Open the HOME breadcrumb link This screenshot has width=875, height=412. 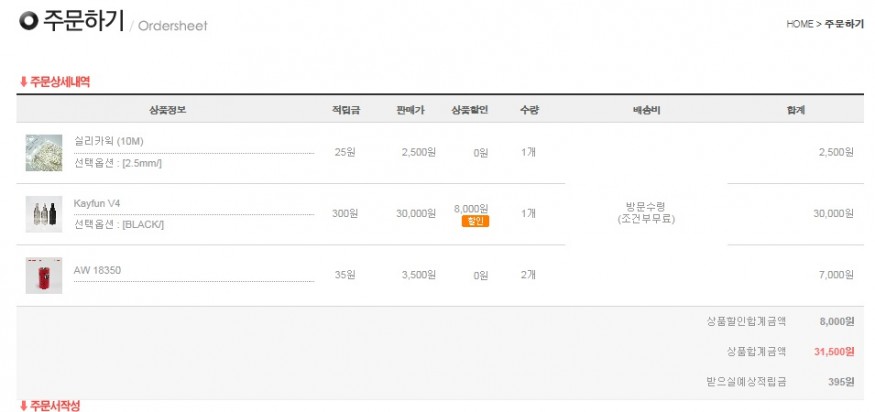click(x=800, y=24)
